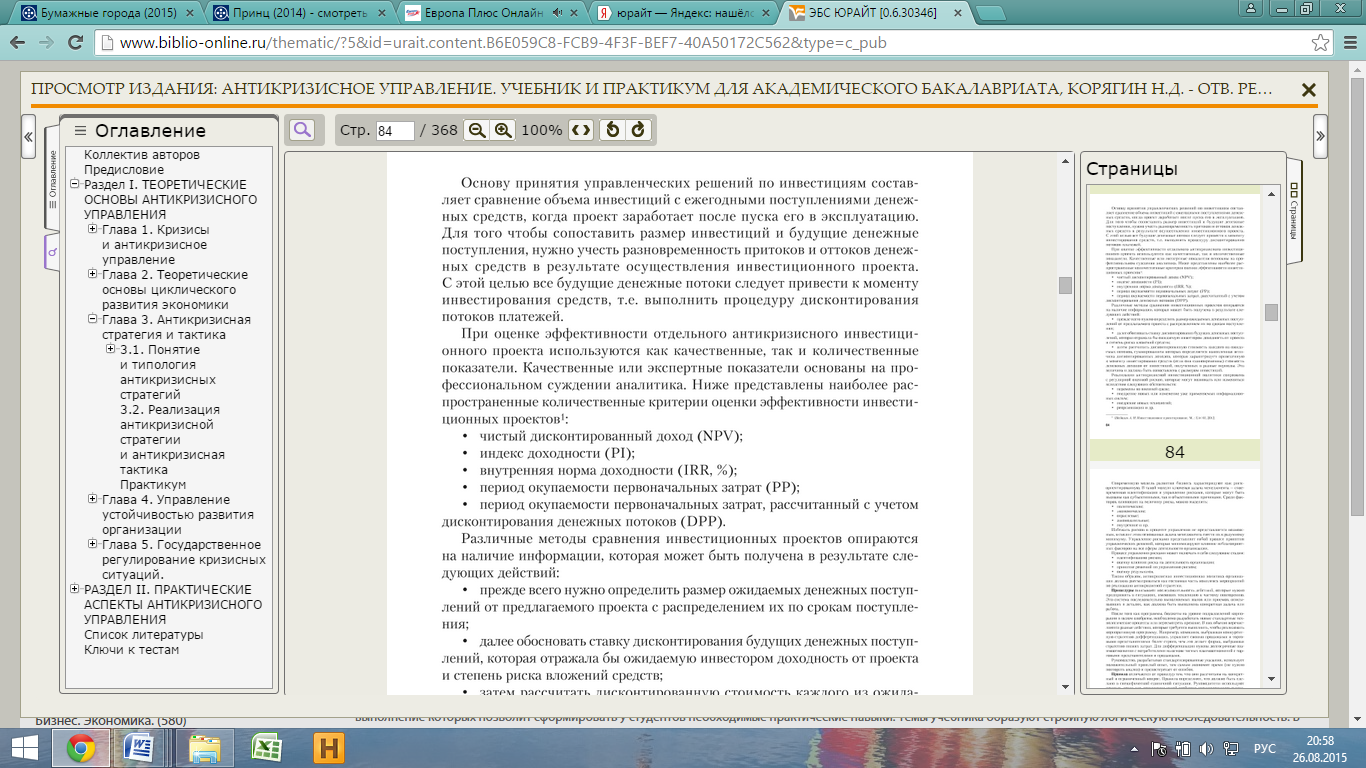Zoom out the page view
This screenshot has width=1366, height=768.
click(478, 130)
